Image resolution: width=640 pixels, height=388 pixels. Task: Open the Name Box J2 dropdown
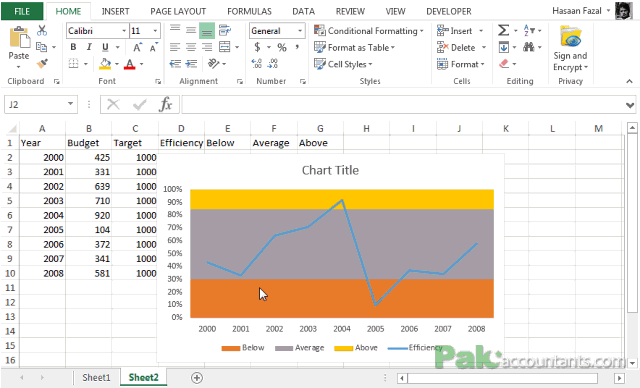click(x=70, y=104)
